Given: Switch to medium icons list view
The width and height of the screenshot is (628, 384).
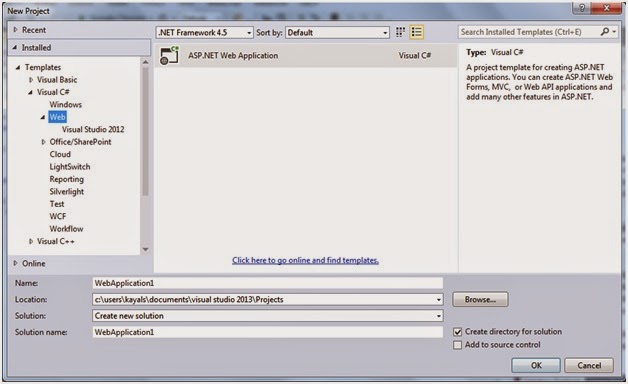Looking at the screenshot, I should click(417, 32).
